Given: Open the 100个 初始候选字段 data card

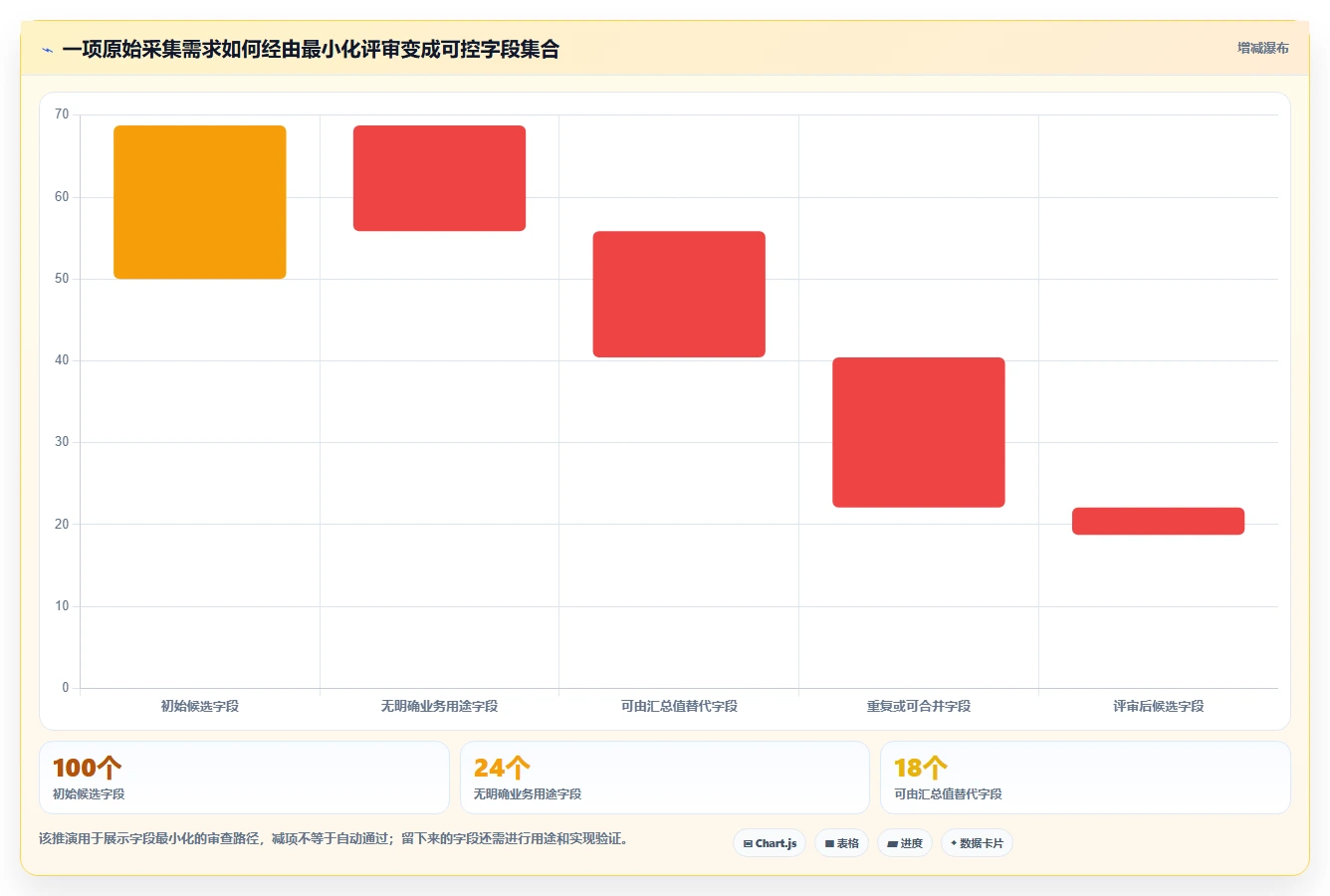Looking at the screenshot, I should (x=244, y=778).
